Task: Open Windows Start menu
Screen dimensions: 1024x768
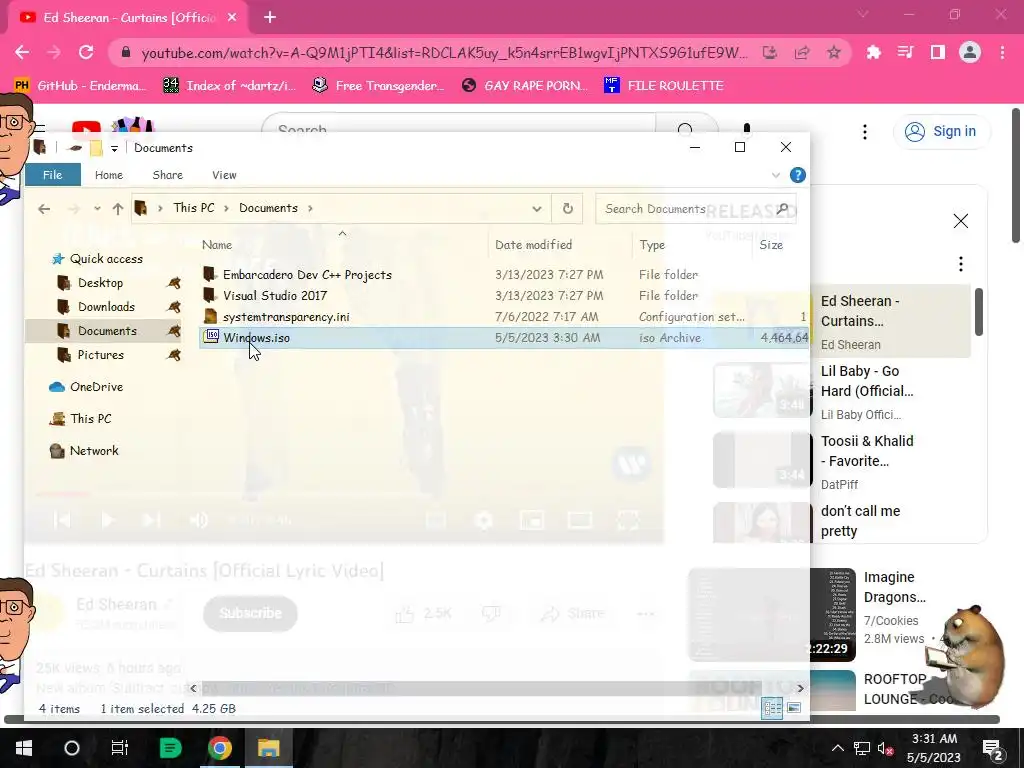Action: 24,748
